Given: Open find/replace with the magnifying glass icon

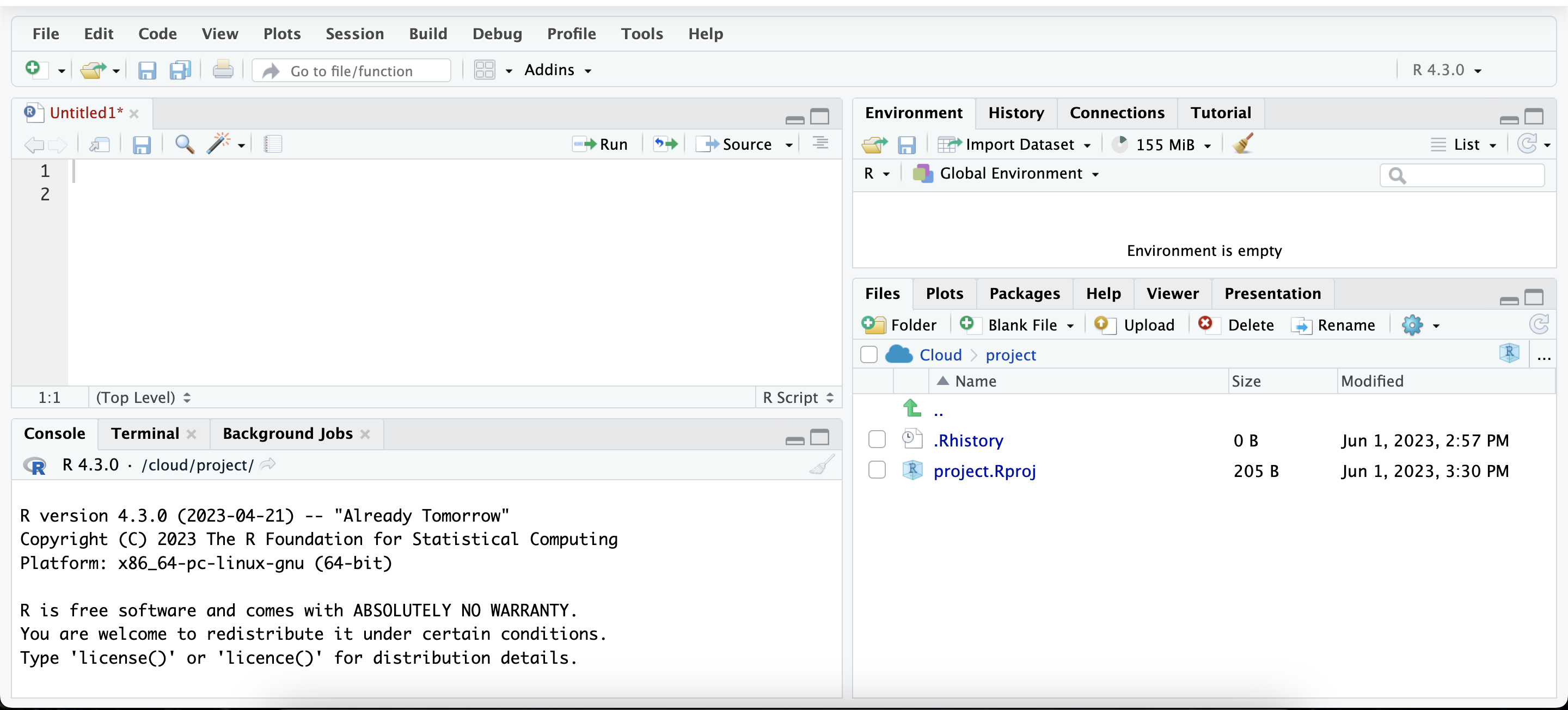Looking at the screenshot, I should click(x=184, y=144).
